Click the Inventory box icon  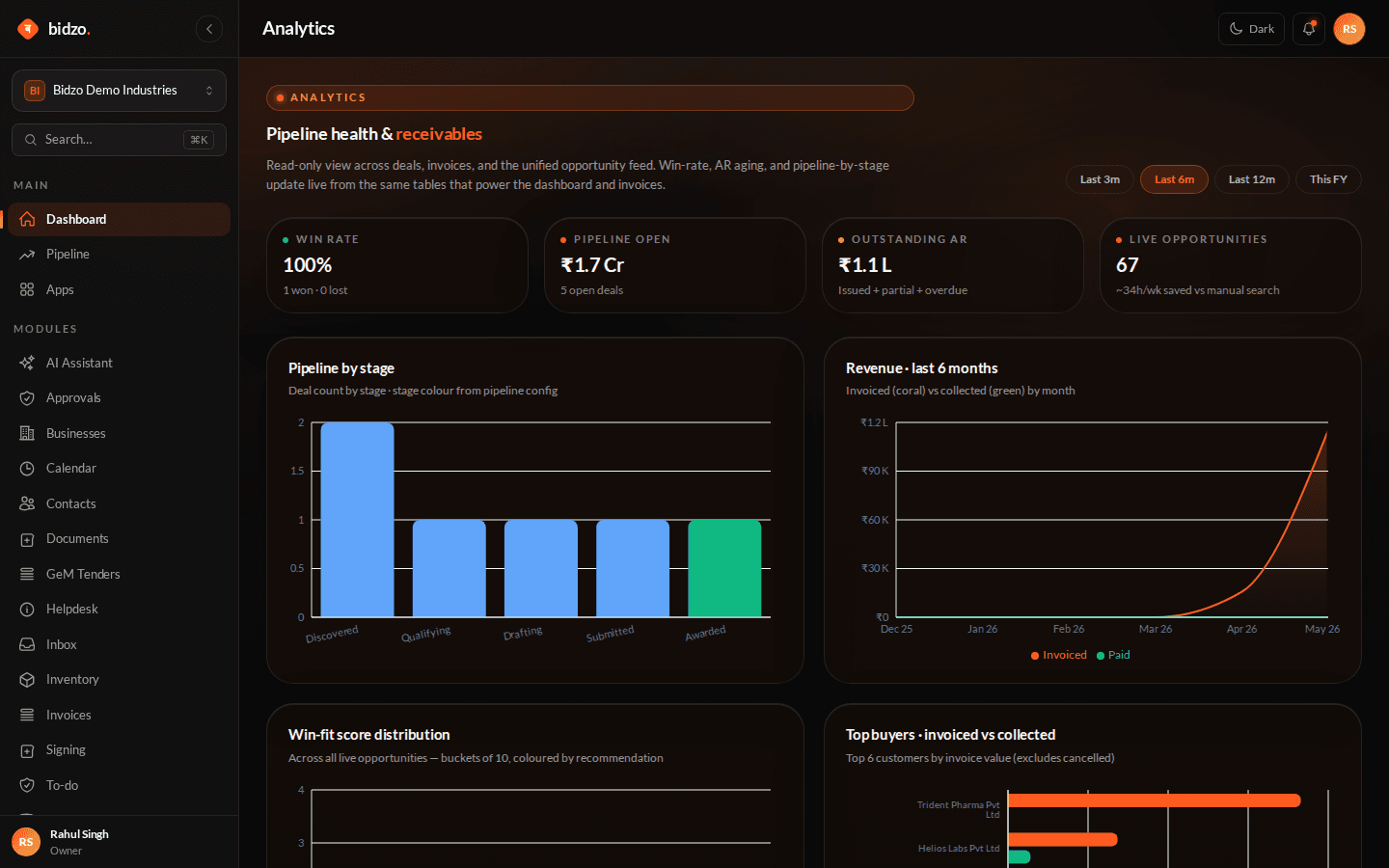coord(27,680)
